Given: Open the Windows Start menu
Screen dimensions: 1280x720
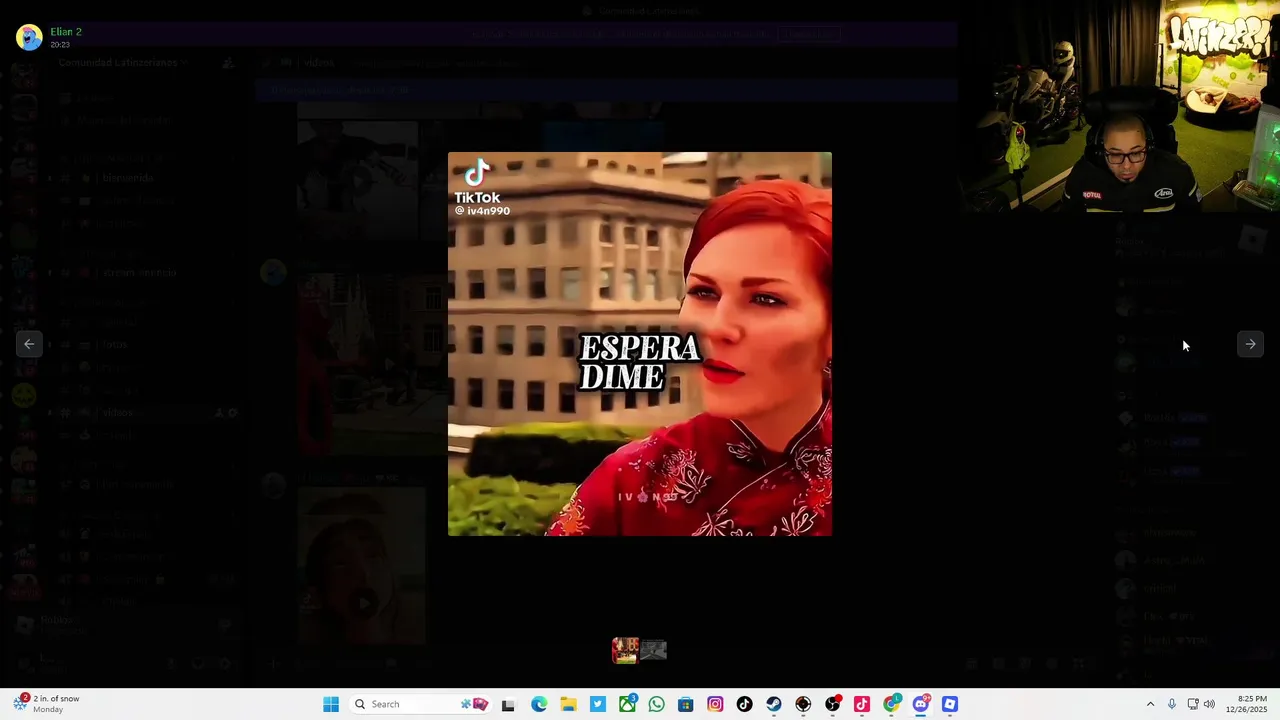Looking at the screenshot, I should 331,704.
